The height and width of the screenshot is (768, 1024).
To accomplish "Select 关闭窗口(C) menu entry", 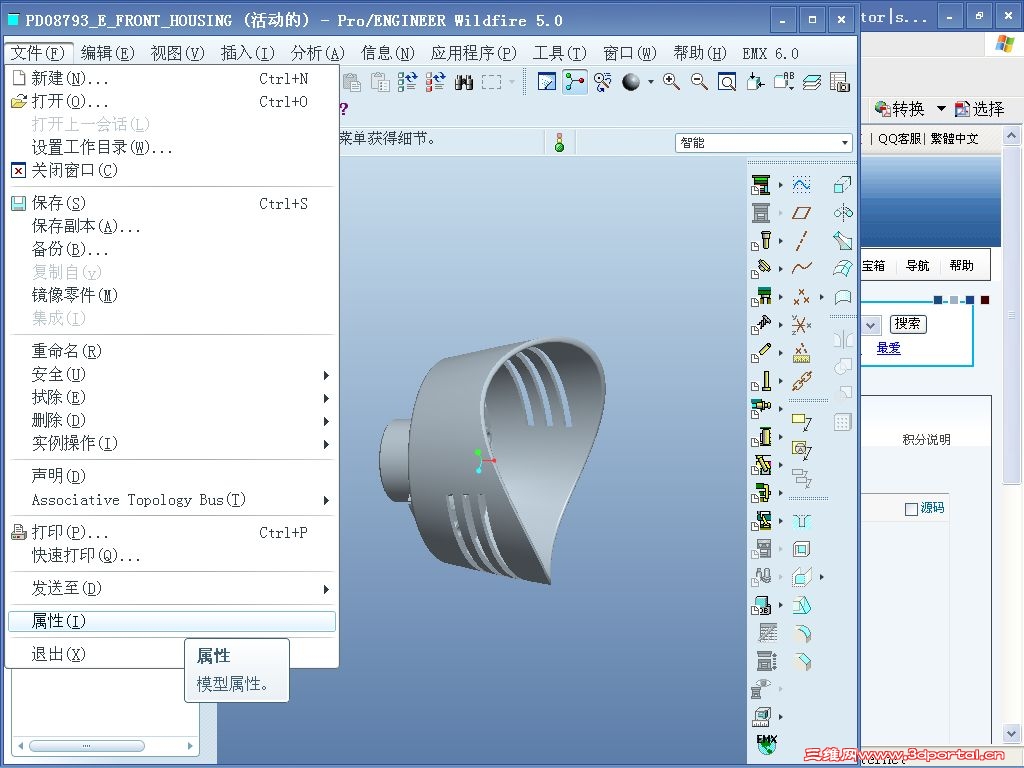I will pos(172,170).
